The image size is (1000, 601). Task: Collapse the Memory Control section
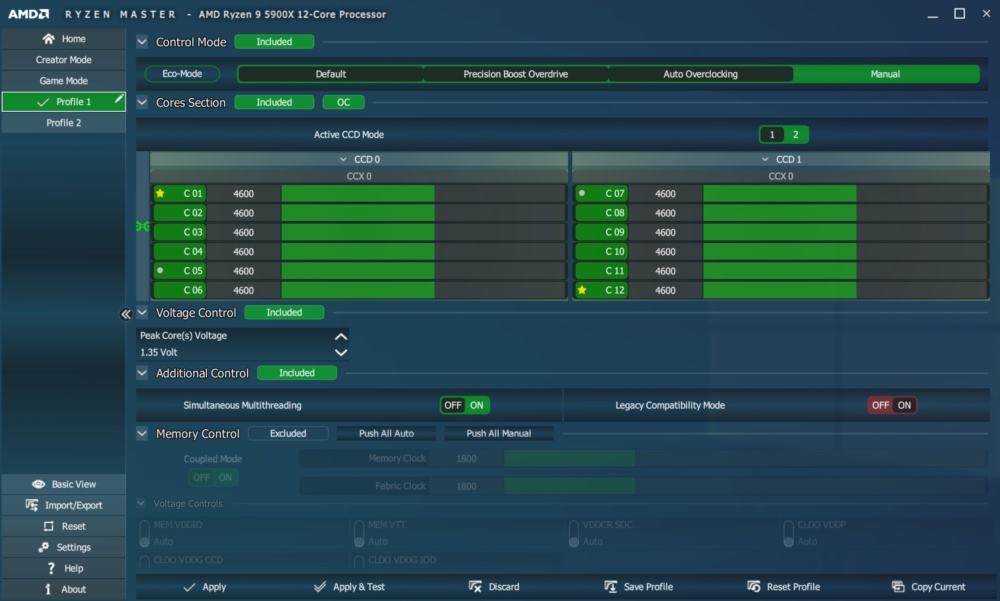coord(142,433)
